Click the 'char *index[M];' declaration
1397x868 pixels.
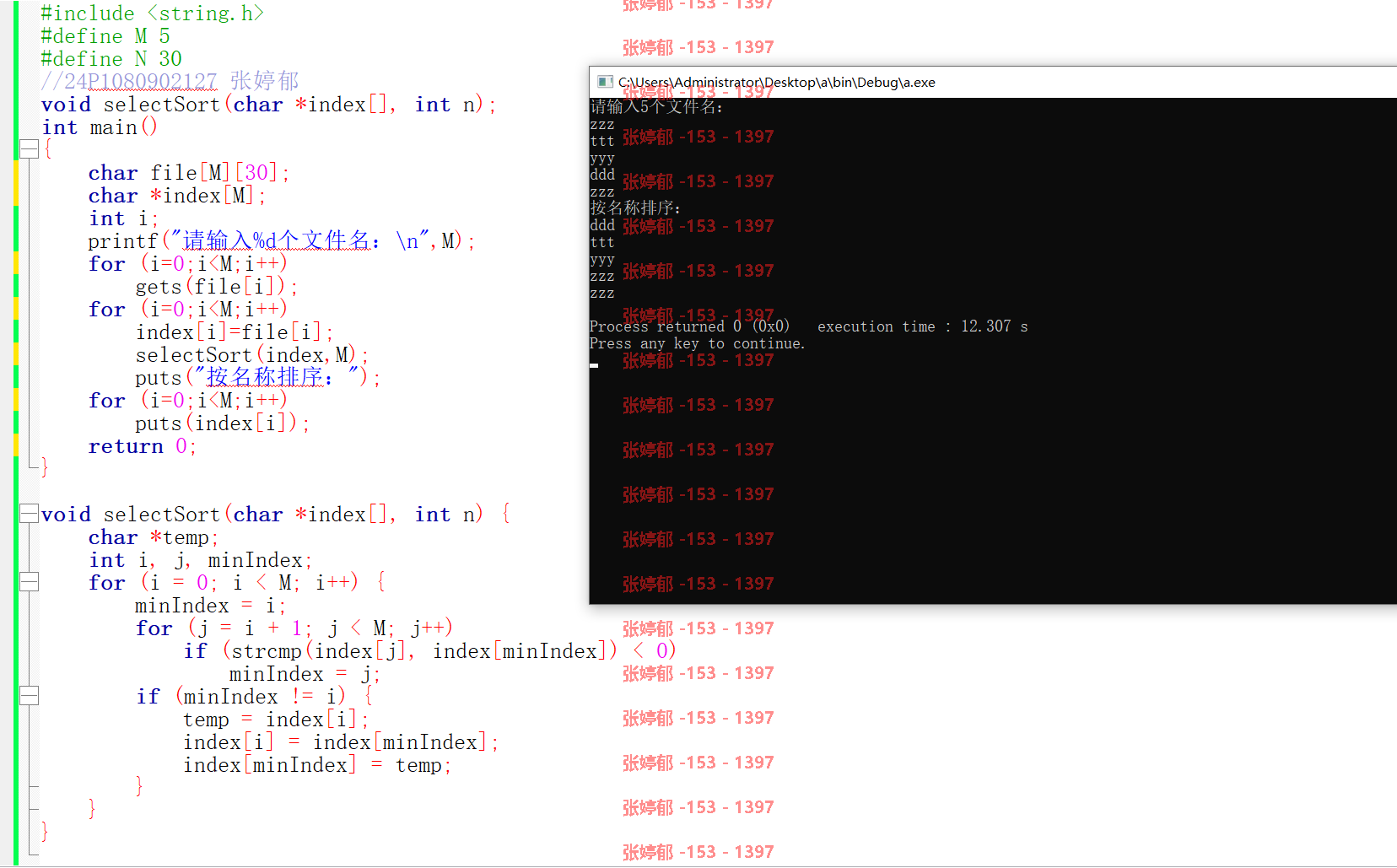tap(177, 196)
